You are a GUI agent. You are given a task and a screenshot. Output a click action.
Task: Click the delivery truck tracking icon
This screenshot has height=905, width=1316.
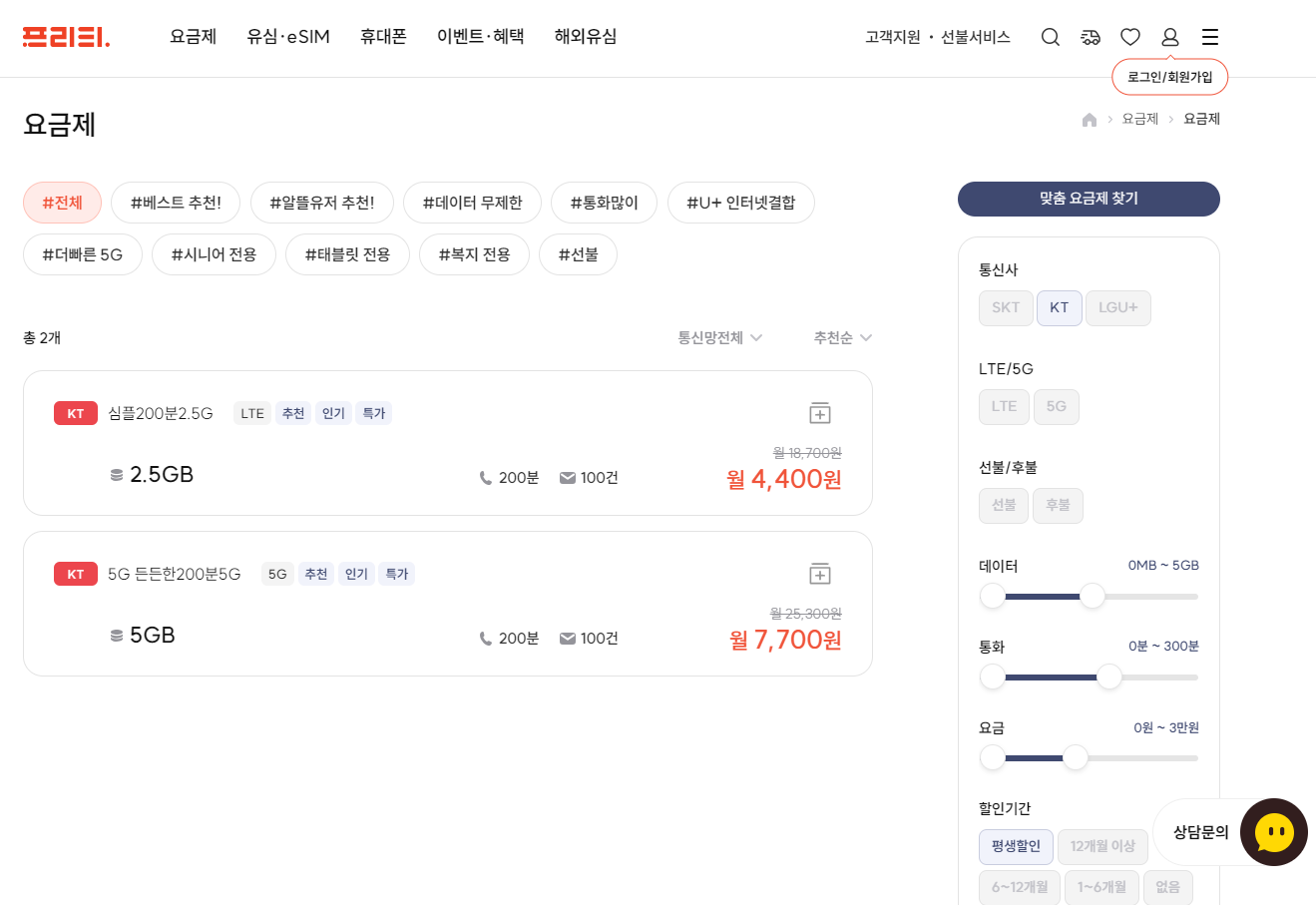1090,36
